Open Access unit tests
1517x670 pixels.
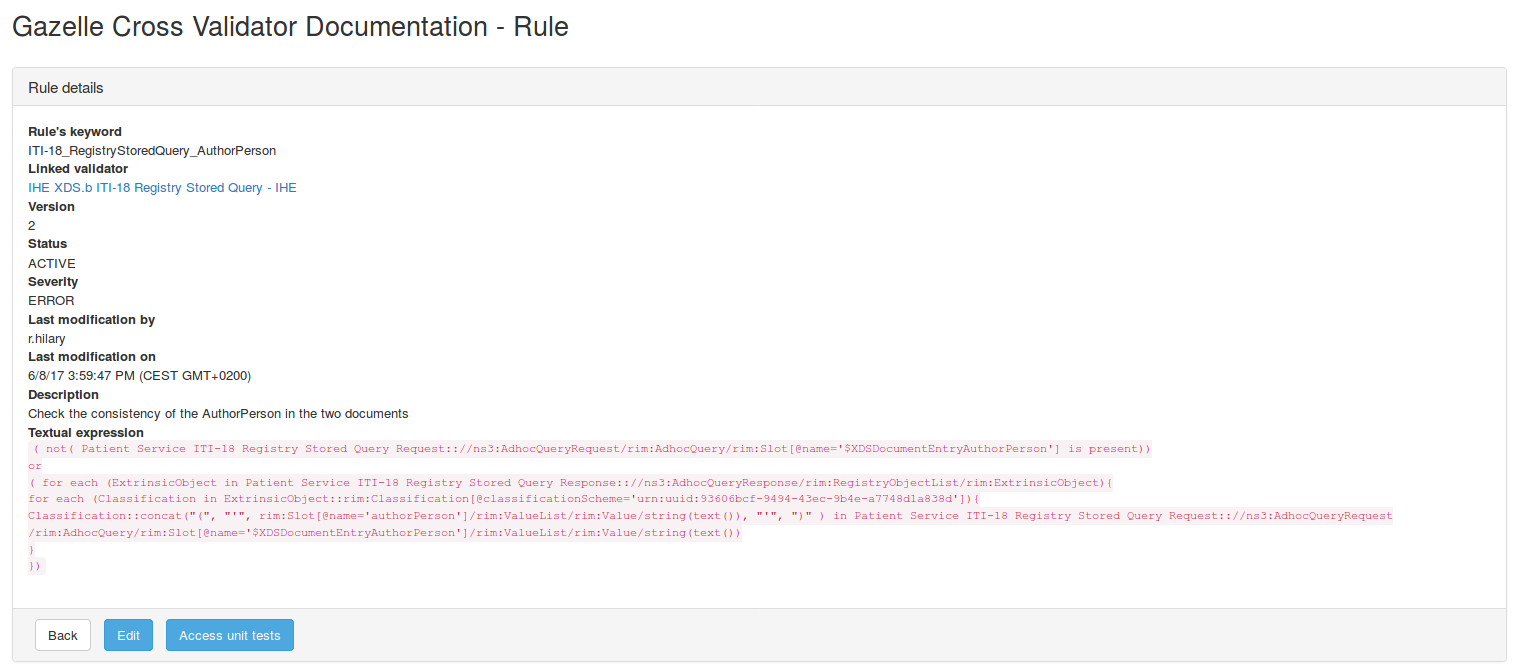pos(230,635)
